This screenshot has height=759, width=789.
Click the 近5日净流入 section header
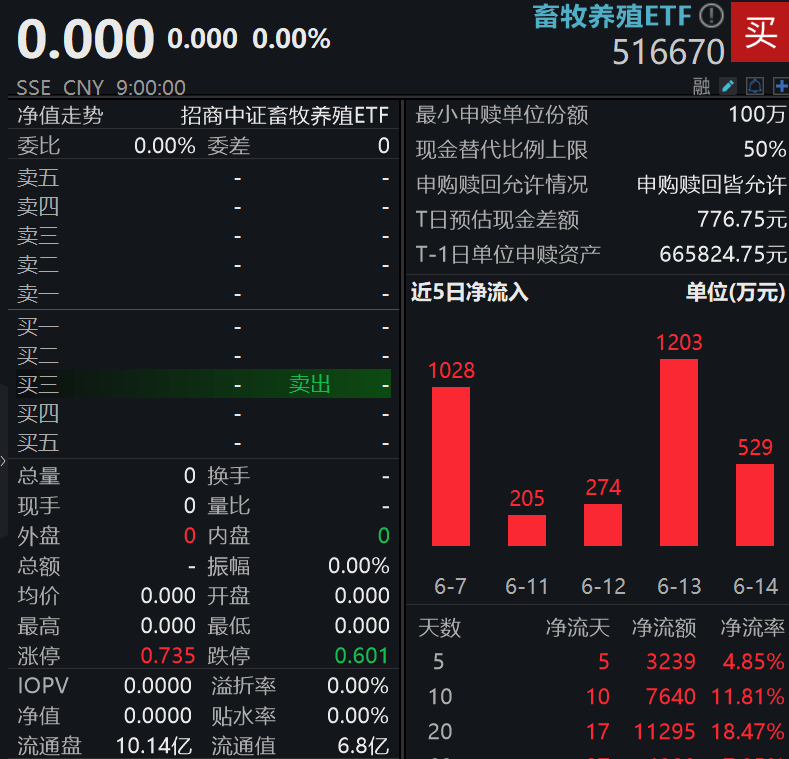click(470, 292)
